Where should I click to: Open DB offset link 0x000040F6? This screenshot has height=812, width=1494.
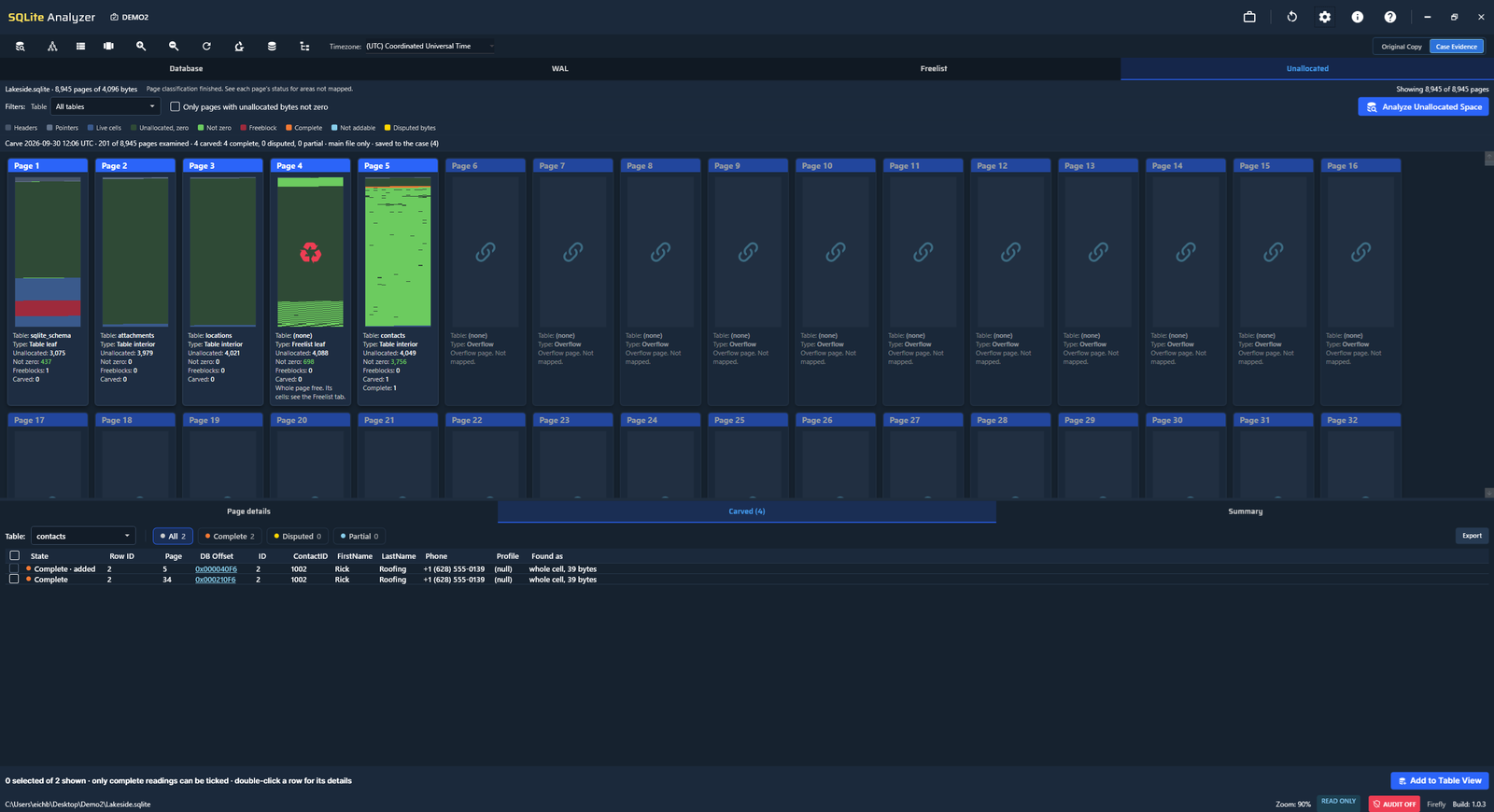[x=216, y=568]
